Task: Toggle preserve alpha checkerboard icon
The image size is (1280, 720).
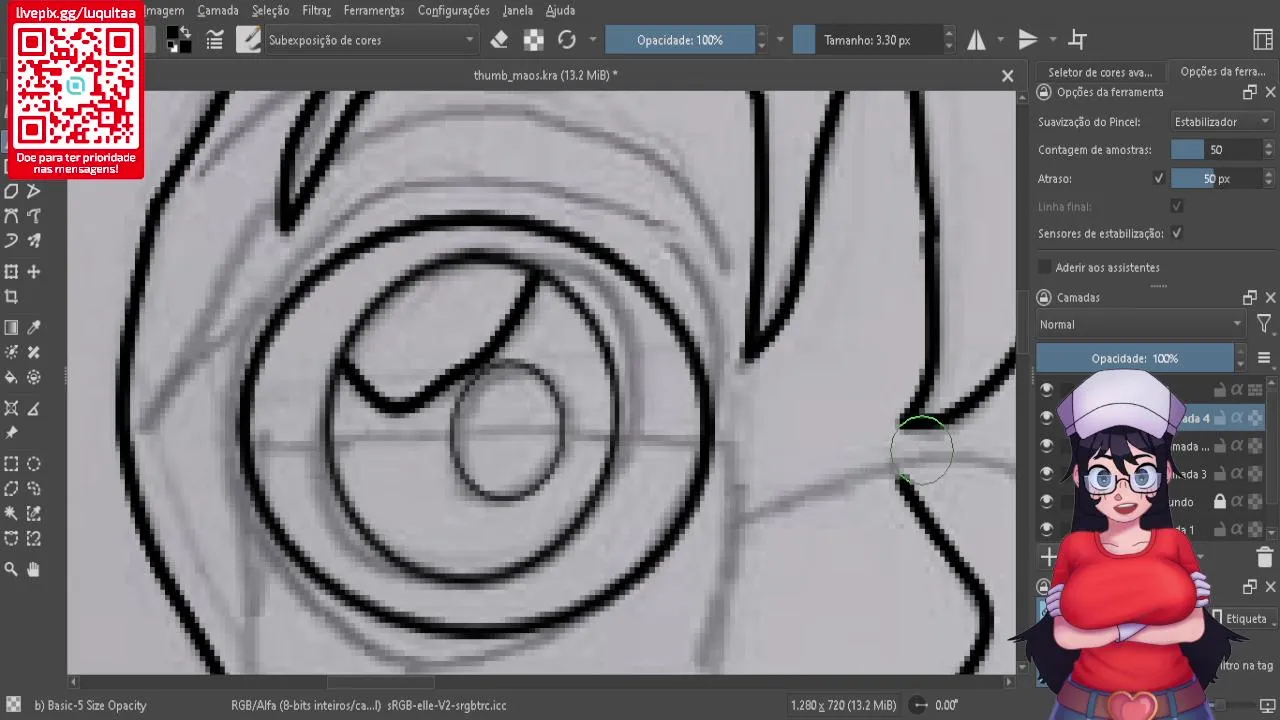Action: [x=534, y=40]
